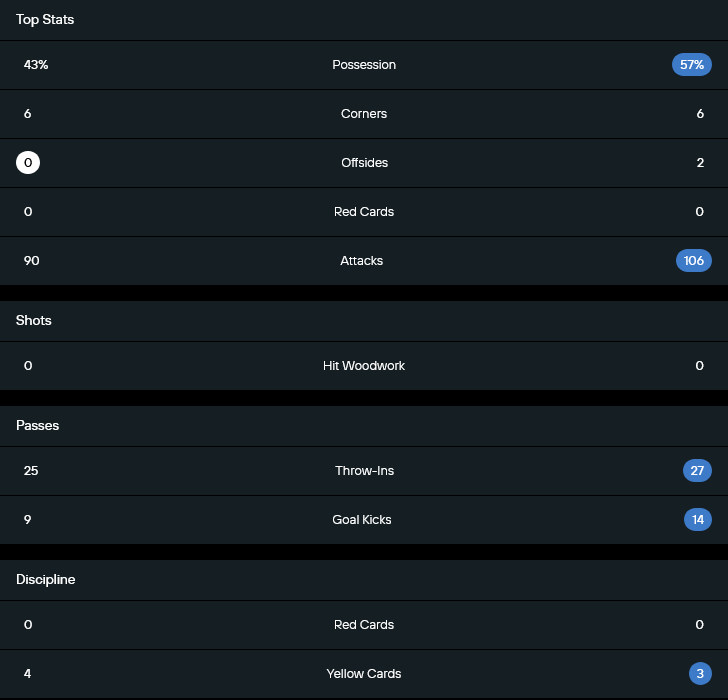
Task: Click the Passes section header
Action: pos(38,426)
